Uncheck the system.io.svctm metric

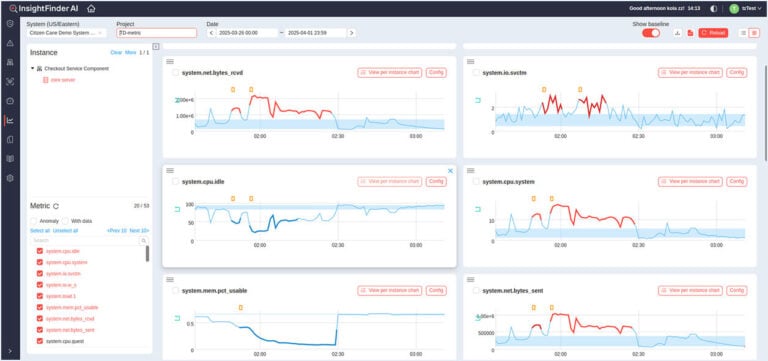pyautogui.click(x=40, y=273)
